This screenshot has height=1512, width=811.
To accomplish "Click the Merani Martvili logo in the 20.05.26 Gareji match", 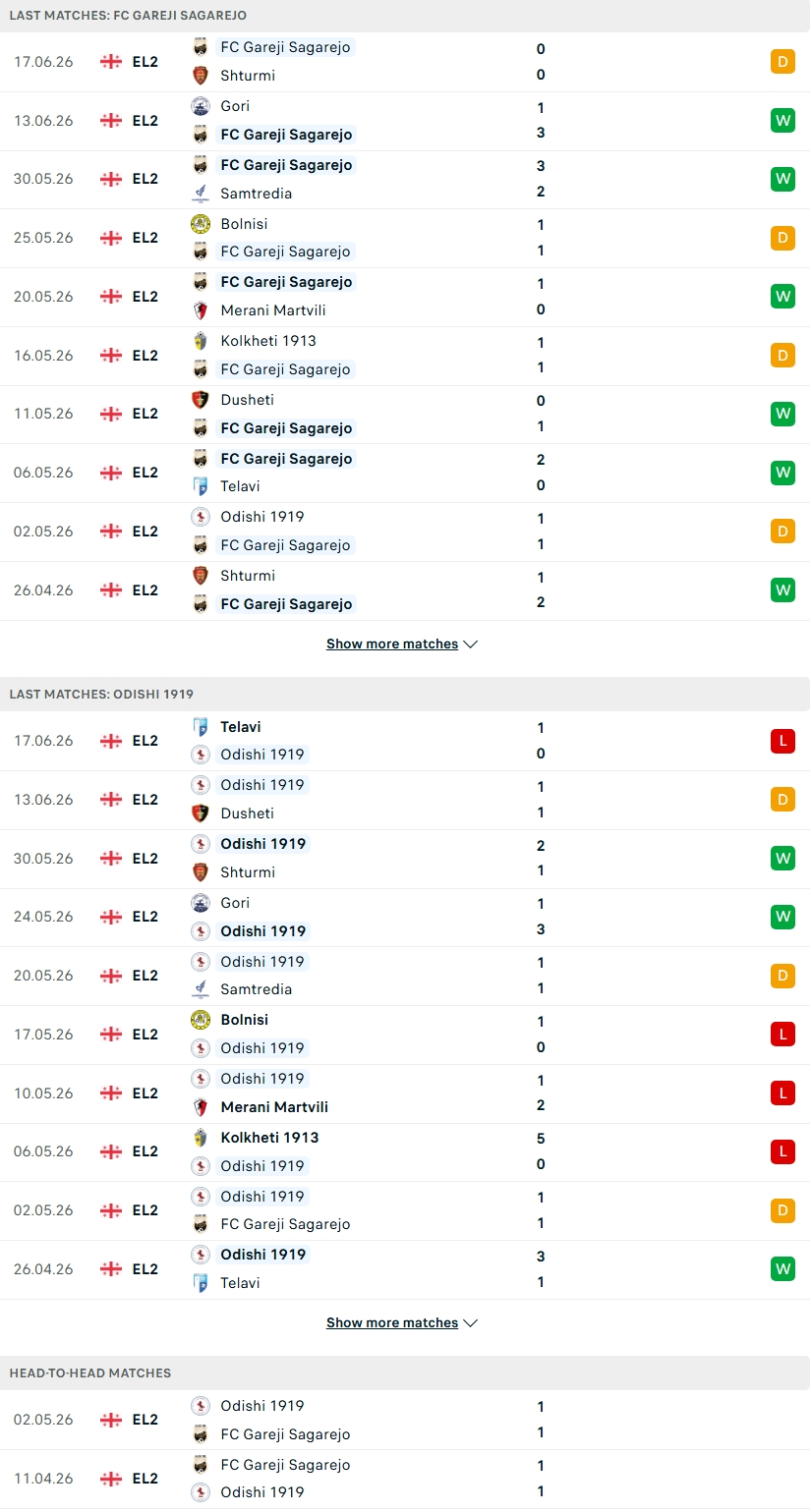I will tap(201, 310).
